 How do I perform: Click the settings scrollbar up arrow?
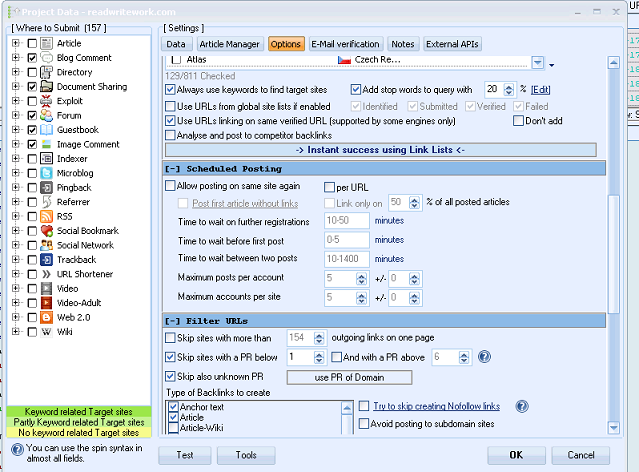pos(613,62)
